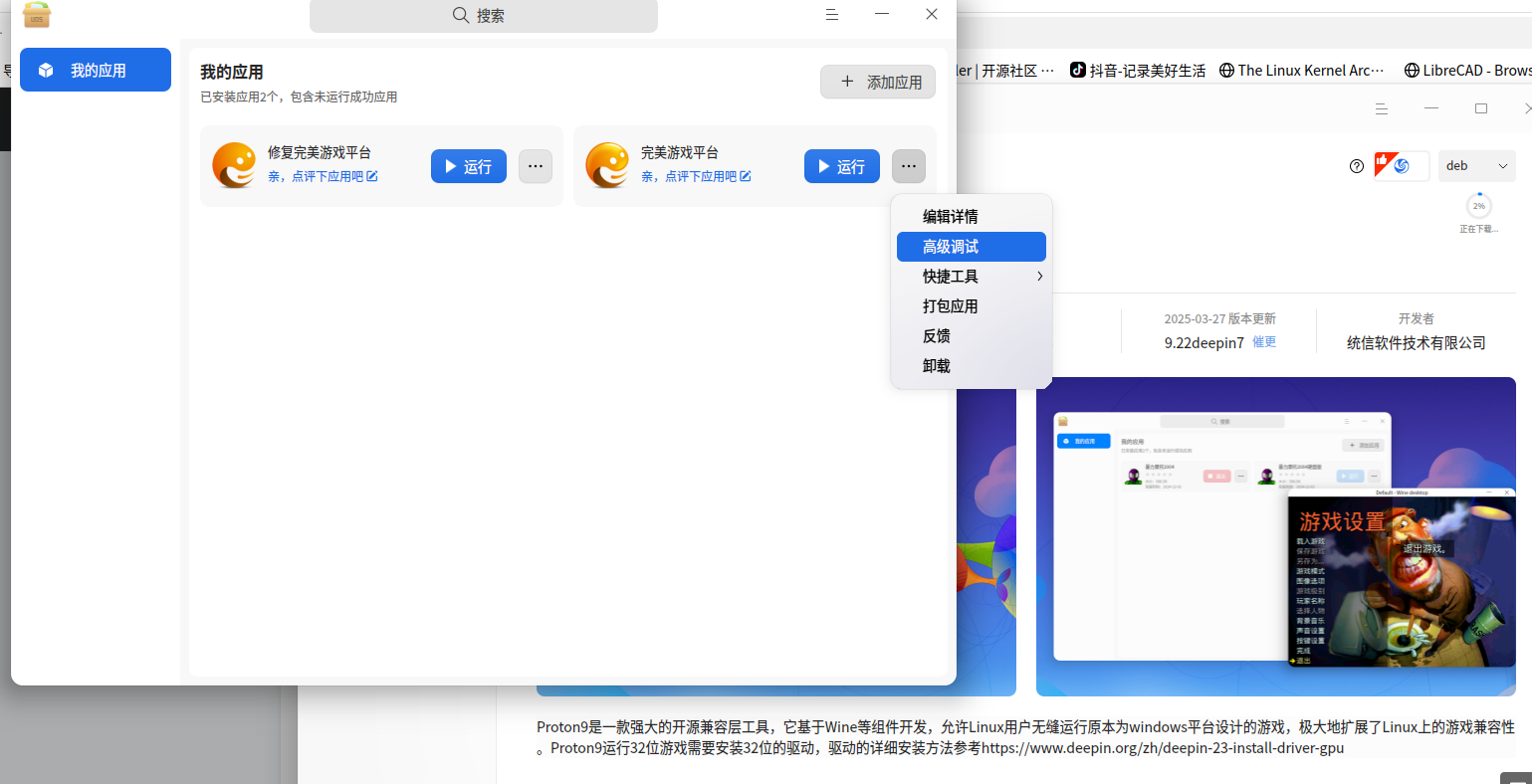Open more options for 完美游戏平台
Viewport: 1532px width, 784px height.
pyautogui.click(x=909, y=166)
